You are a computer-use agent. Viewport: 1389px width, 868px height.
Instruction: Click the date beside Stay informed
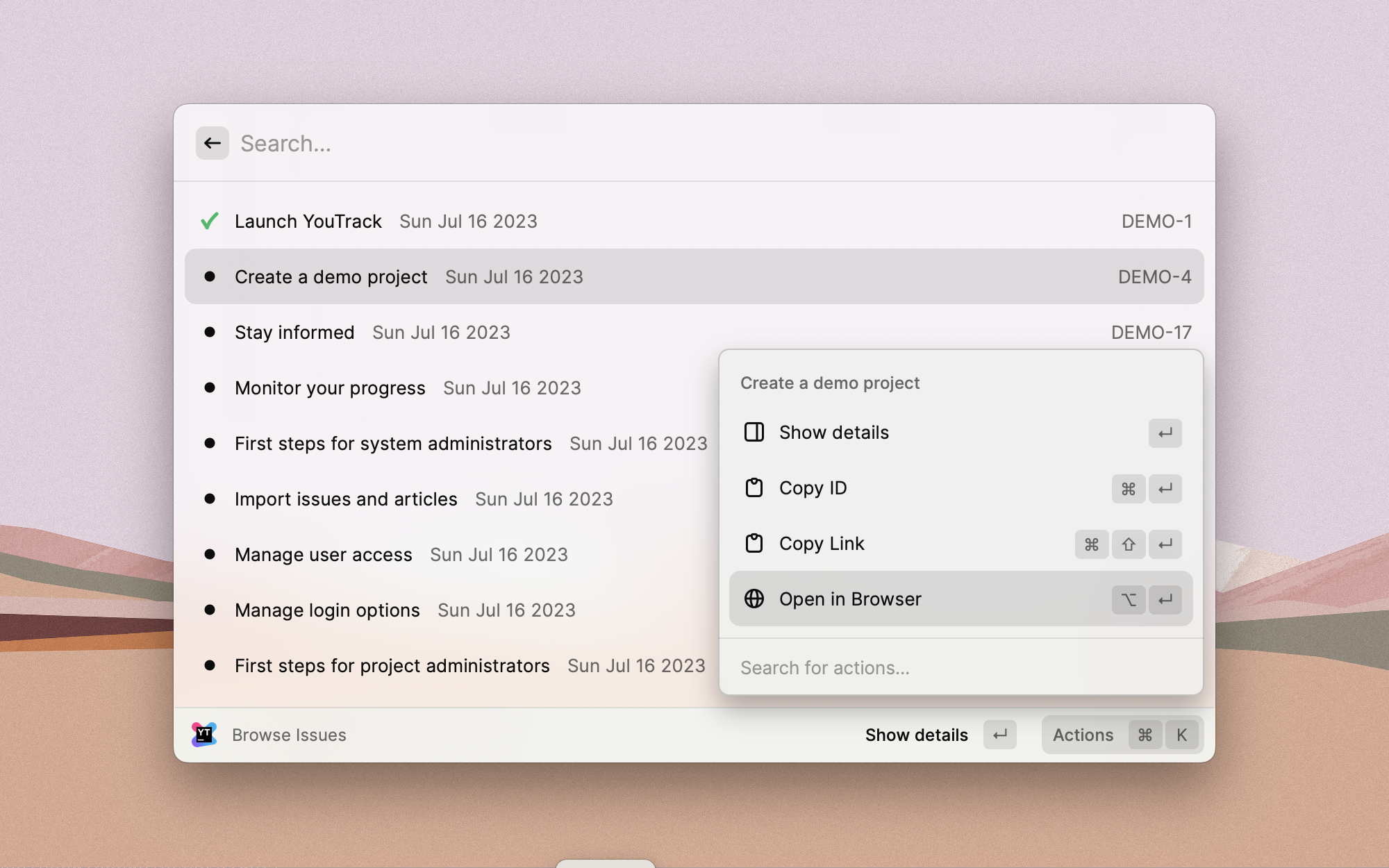click(x=441, y=332)
